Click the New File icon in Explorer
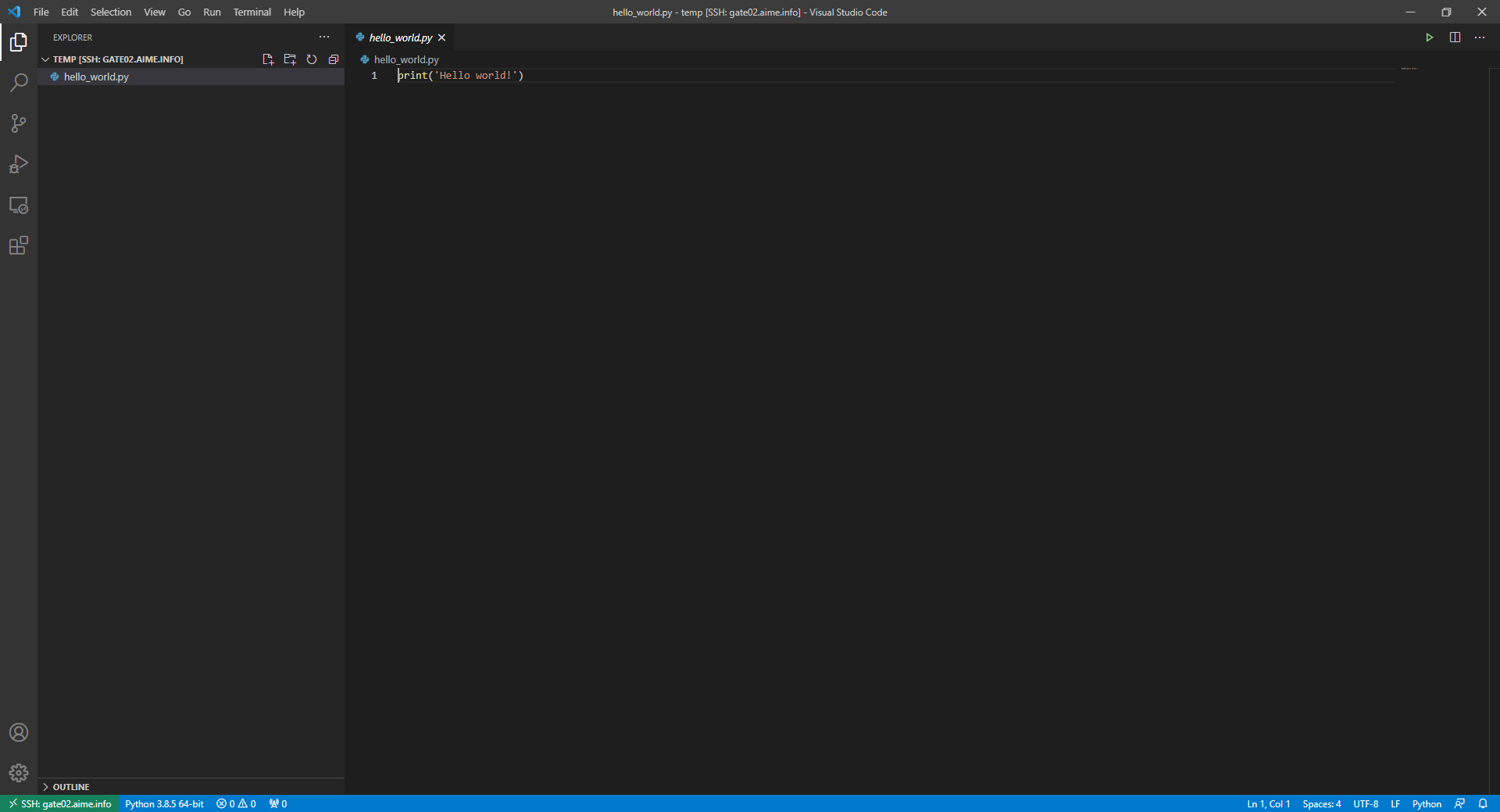The width and height of the screenshot is (1500, 812). (x=268, y=59)
